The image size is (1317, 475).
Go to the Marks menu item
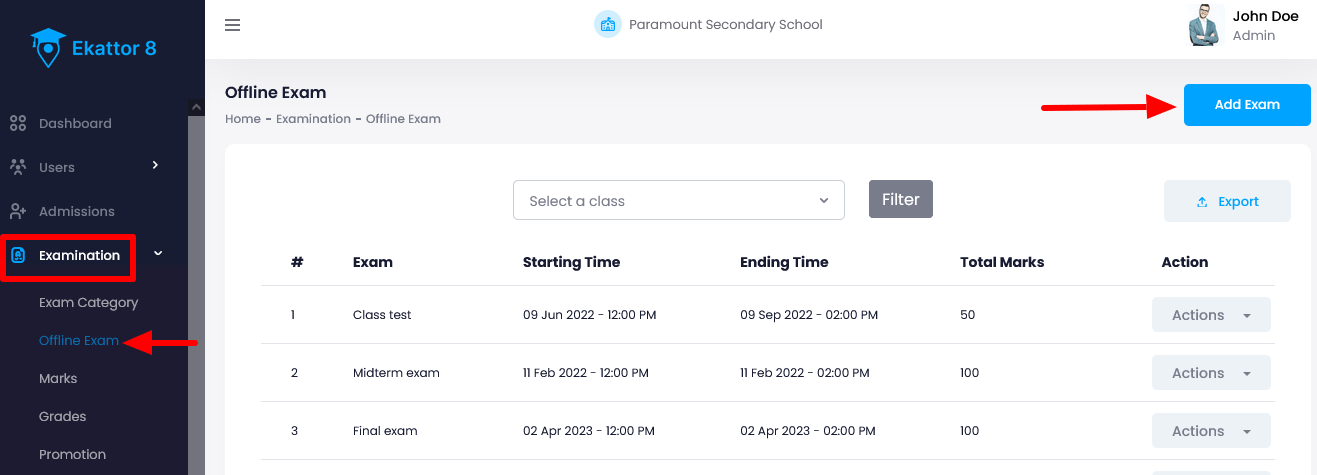(x=58, y=378)
